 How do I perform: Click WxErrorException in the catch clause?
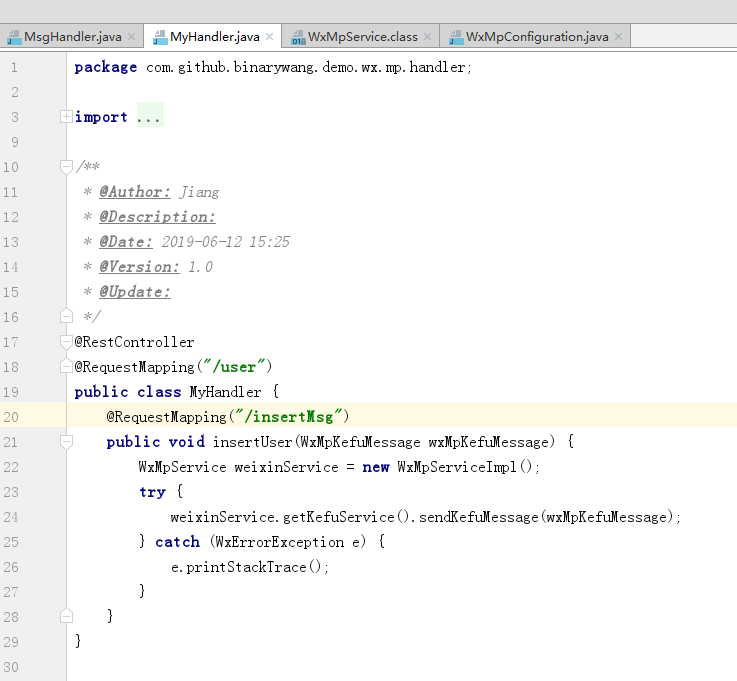point(280,542)
